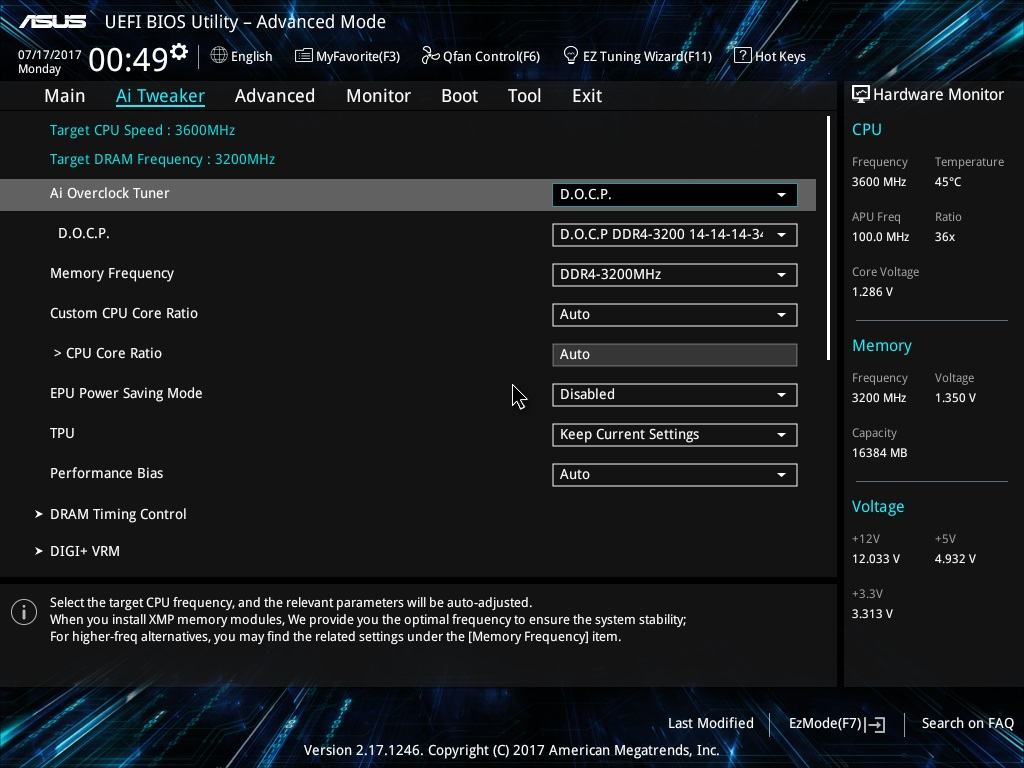
Task: Click Core Voltage value 1.286 V
Action: click(x=872, y=292)
